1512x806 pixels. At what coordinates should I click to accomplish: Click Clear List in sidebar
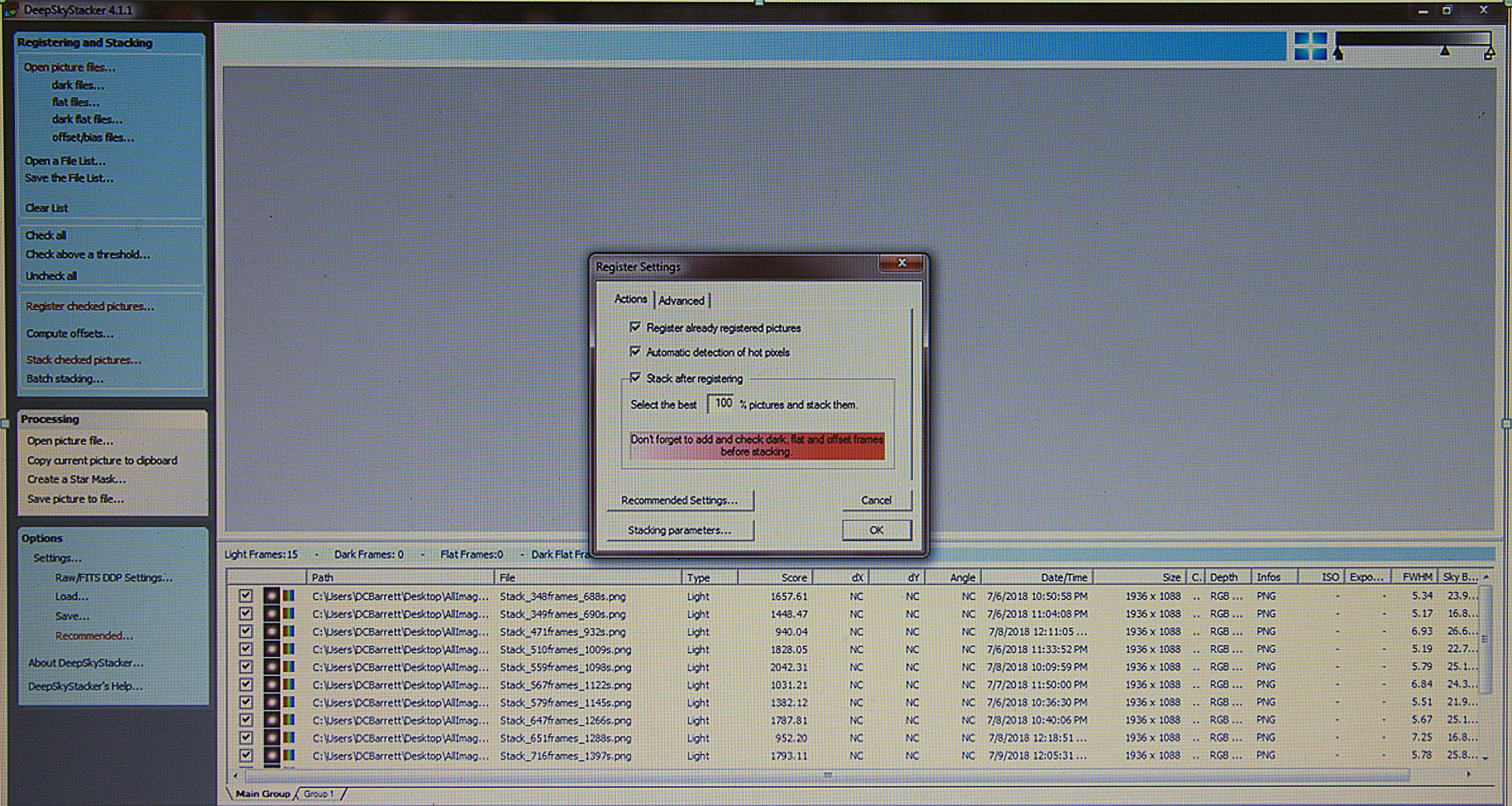(x=47, y=208)
